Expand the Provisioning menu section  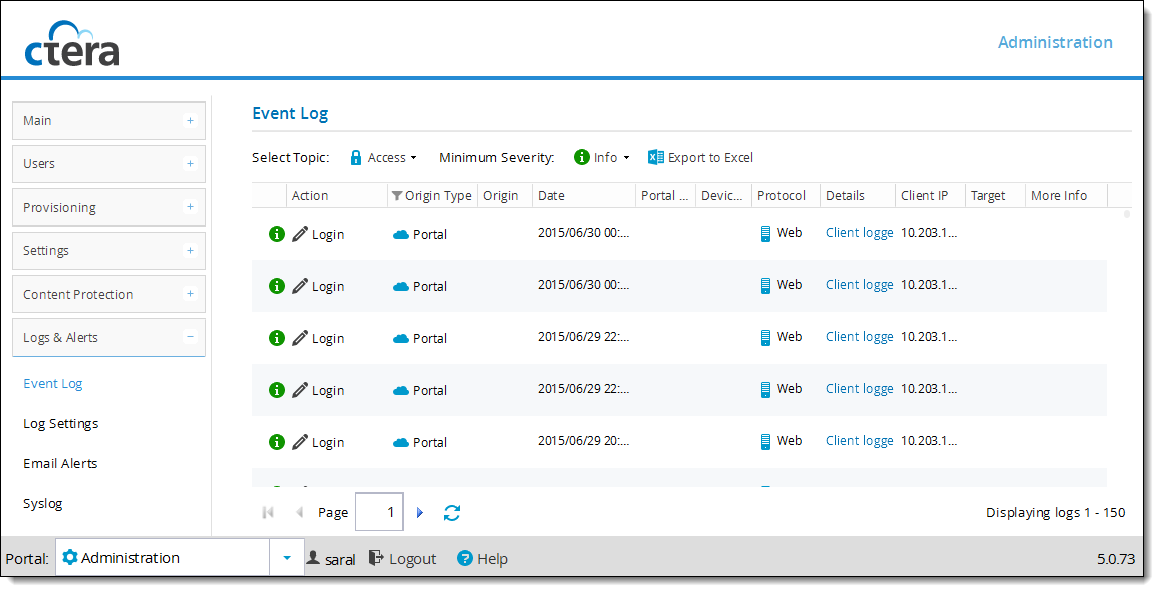(x=190, y=207)
